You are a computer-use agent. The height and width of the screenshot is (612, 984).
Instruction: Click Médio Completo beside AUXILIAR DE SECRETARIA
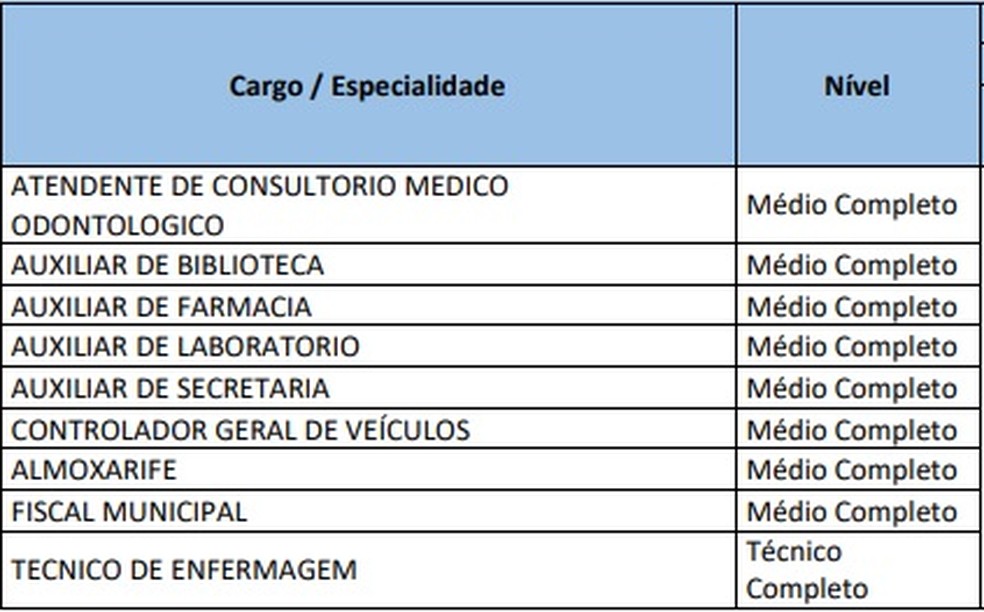click(852, 388)
